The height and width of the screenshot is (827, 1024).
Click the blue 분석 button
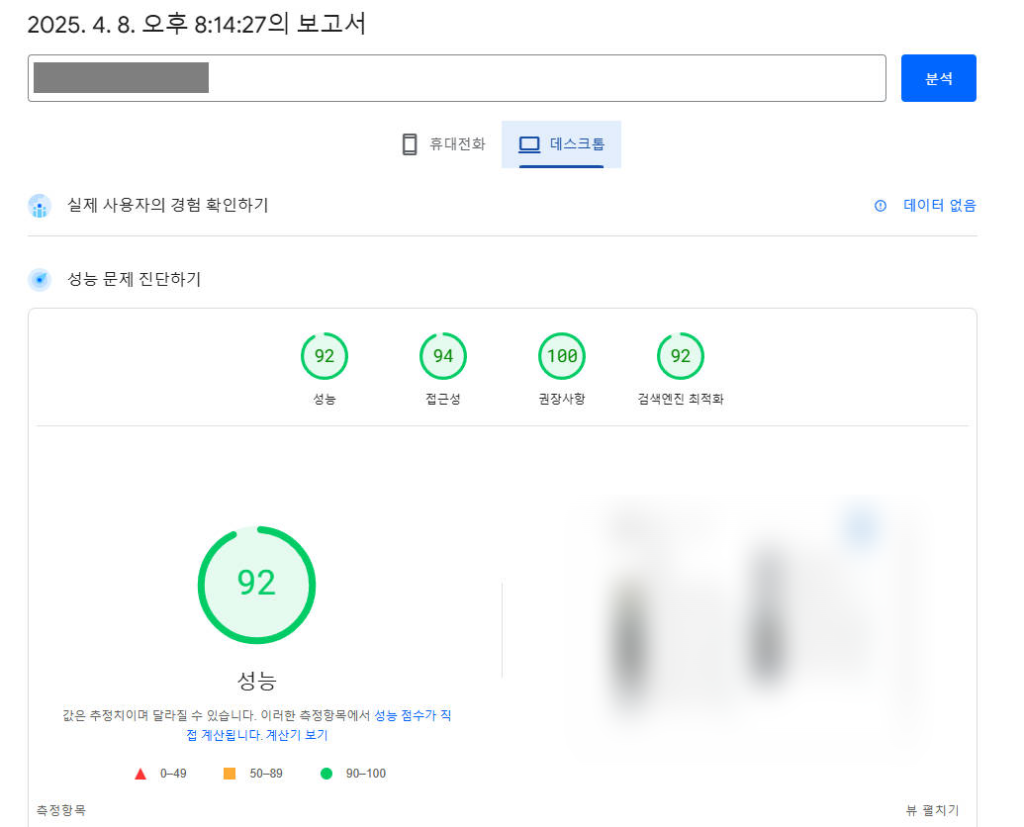coord(938,78)
